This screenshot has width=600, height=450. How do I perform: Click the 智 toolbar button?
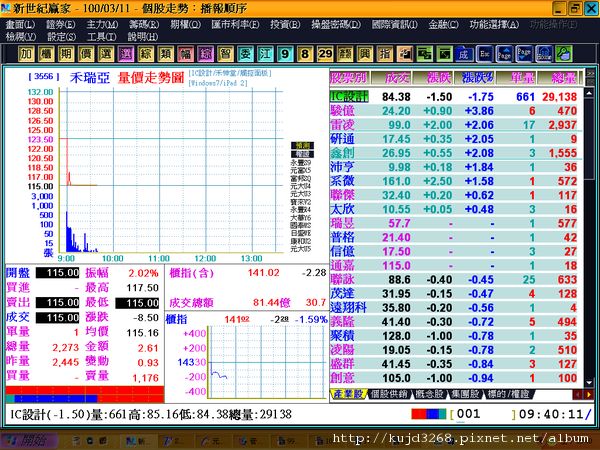coord(225,54)
